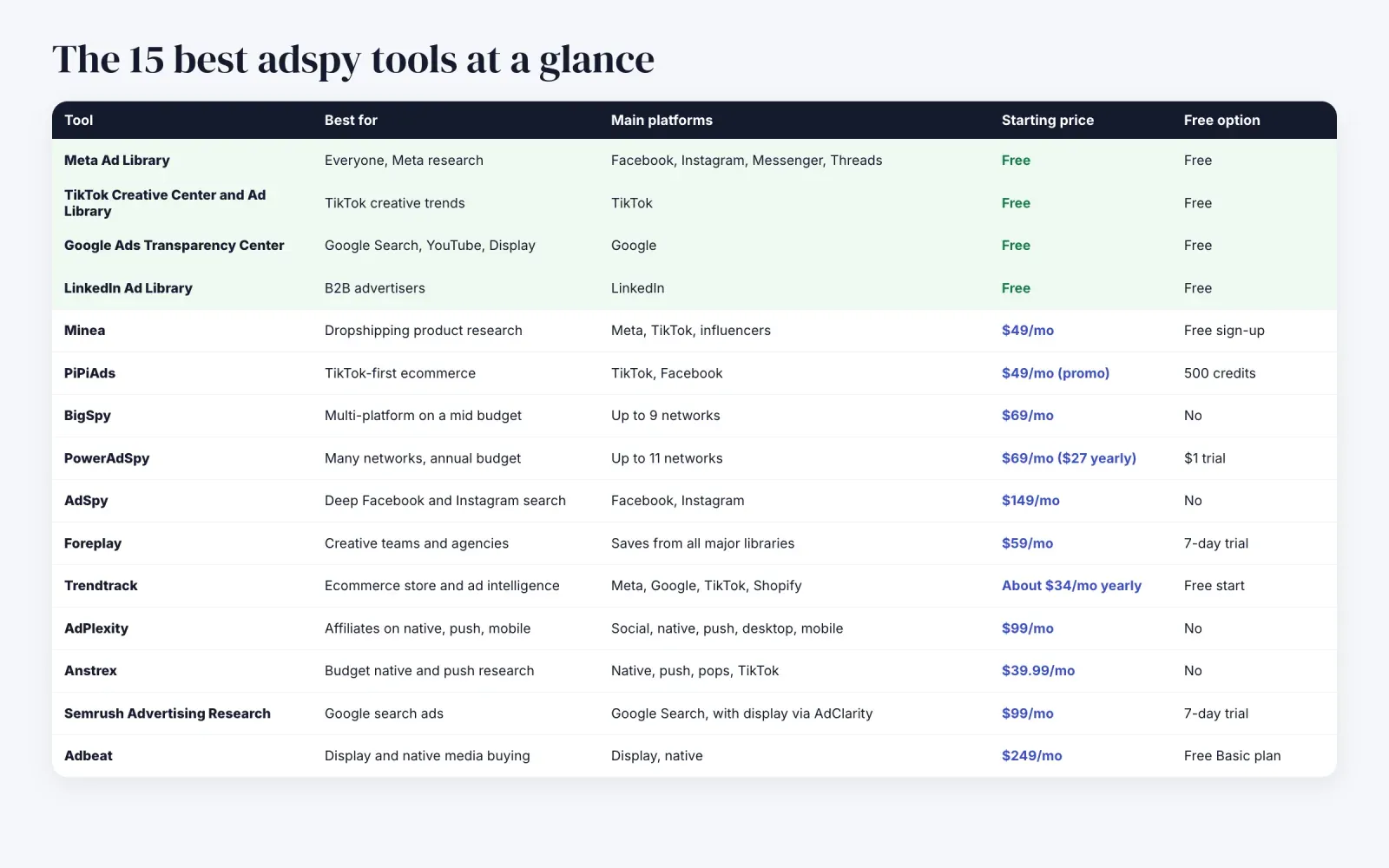Image resolution: width=1389 pixels, height=868 pixels.
Task: Select the '$39.99/mo' Anstrex price
Action: point(1038,671)
